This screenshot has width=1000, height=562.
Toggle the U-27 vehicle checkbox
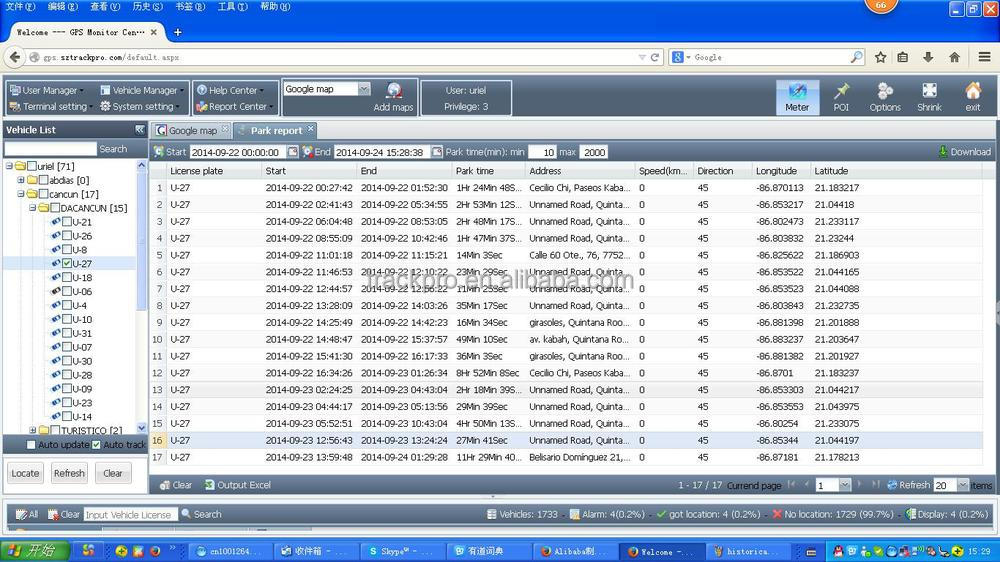(x=67, y=264)
